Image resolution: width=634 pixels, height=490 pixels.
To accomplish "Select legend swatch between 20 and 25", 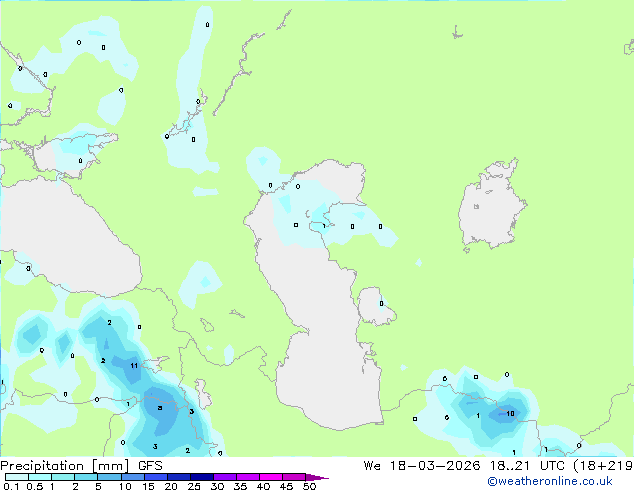I will pos(178,477).
